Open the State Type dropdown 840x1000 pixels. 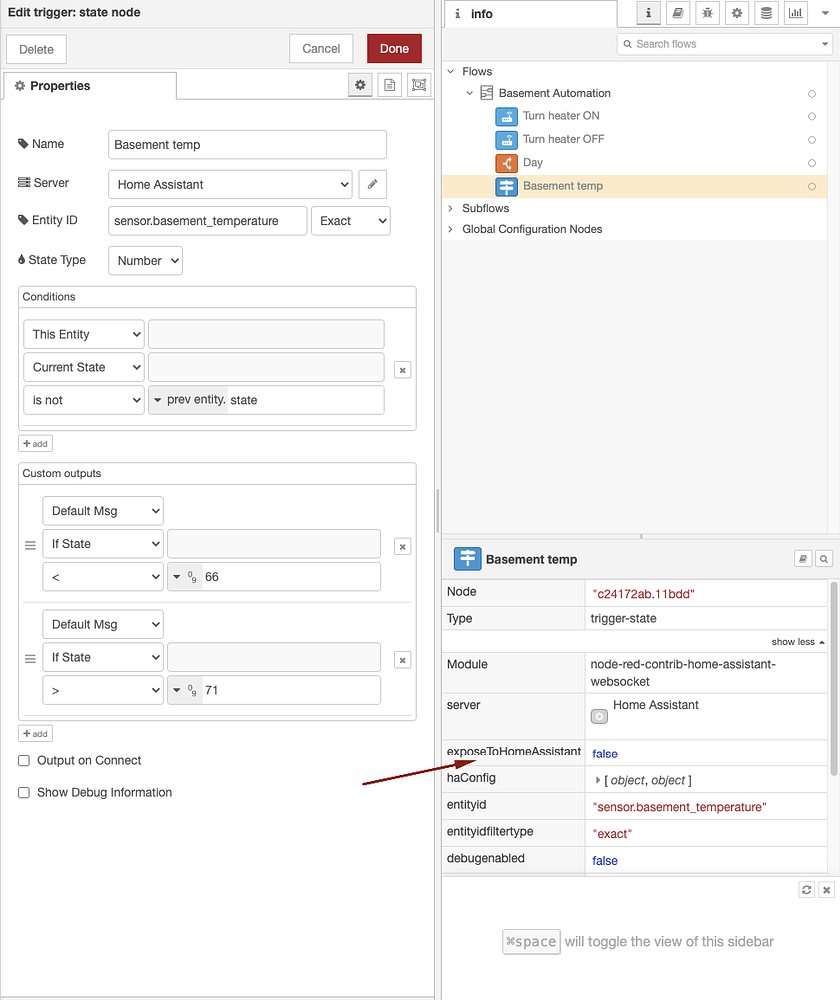pyautogui.click(x=145, y=260)
